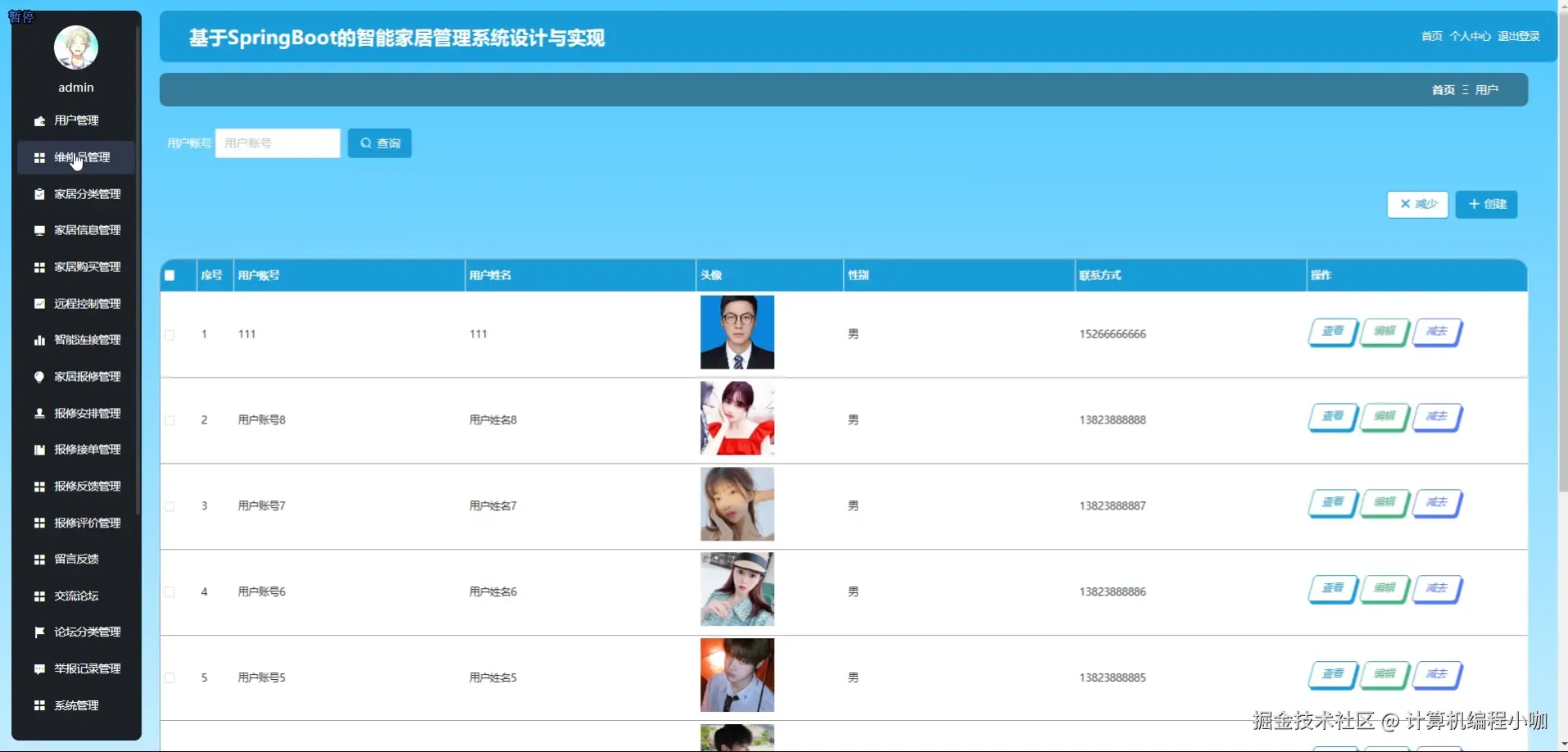Check the row checkbox for 用户账号6

(x=170, y=592)
